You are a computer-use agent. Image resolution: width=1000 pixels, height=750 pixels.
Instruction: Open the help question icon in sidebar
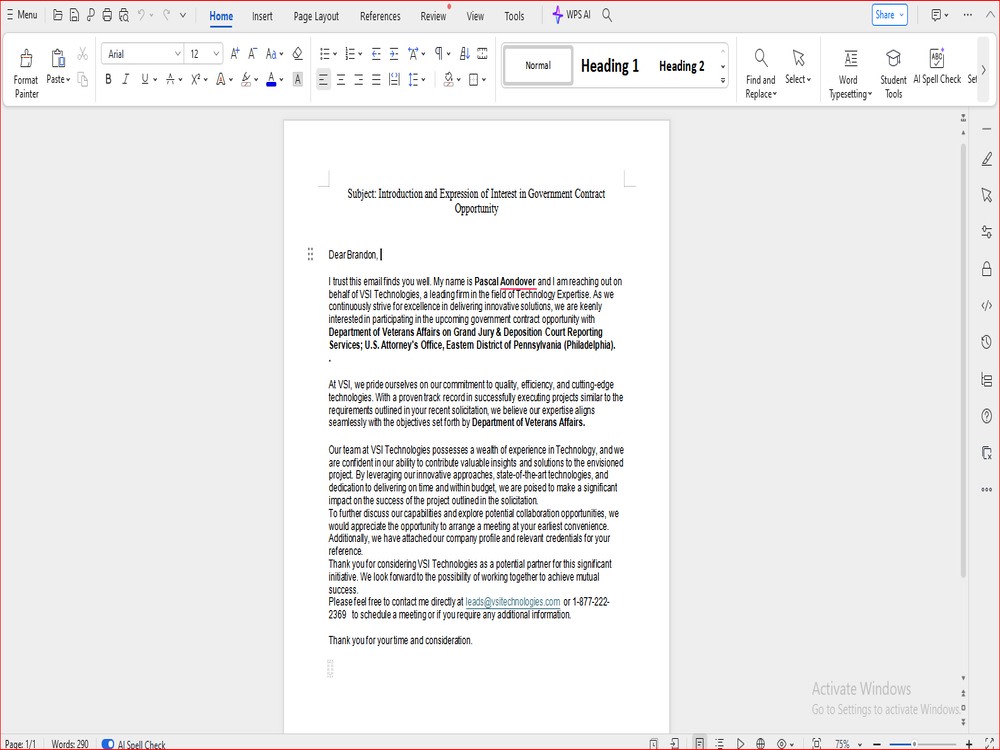click(987, 416)
